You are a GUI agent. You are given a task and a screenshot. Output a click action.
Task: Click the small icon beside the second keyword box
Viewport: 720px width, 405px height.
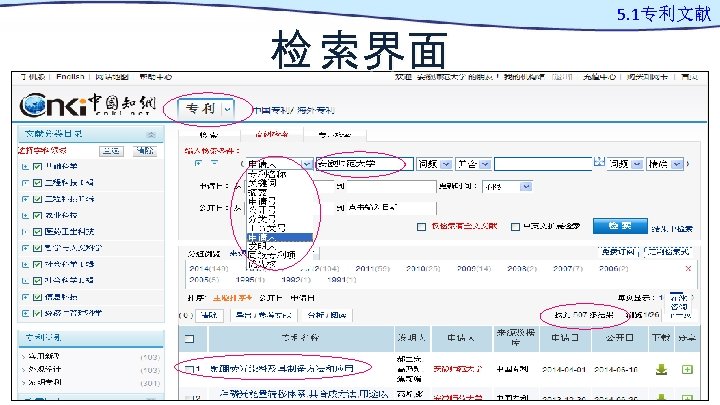coord(599,162)
